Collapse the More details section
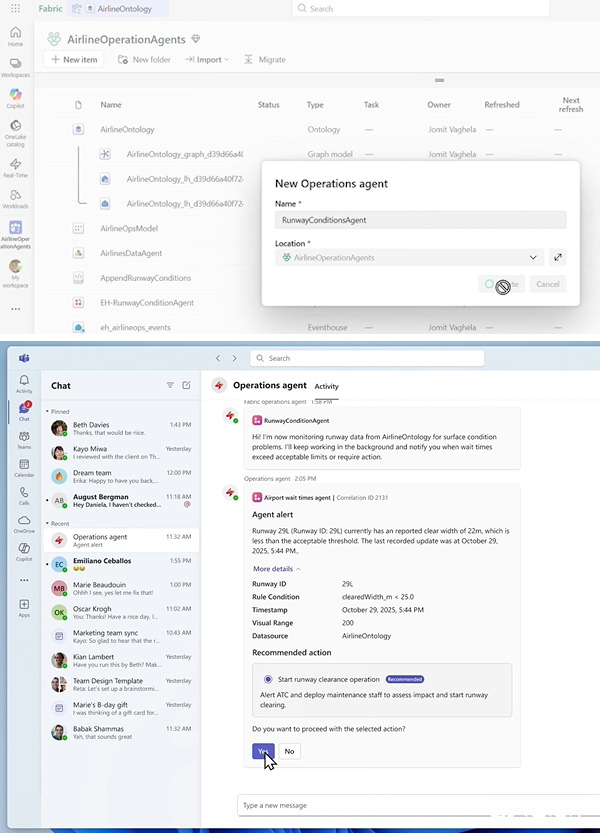The height and width of the screenshot is (836, 600). point(277,568)
